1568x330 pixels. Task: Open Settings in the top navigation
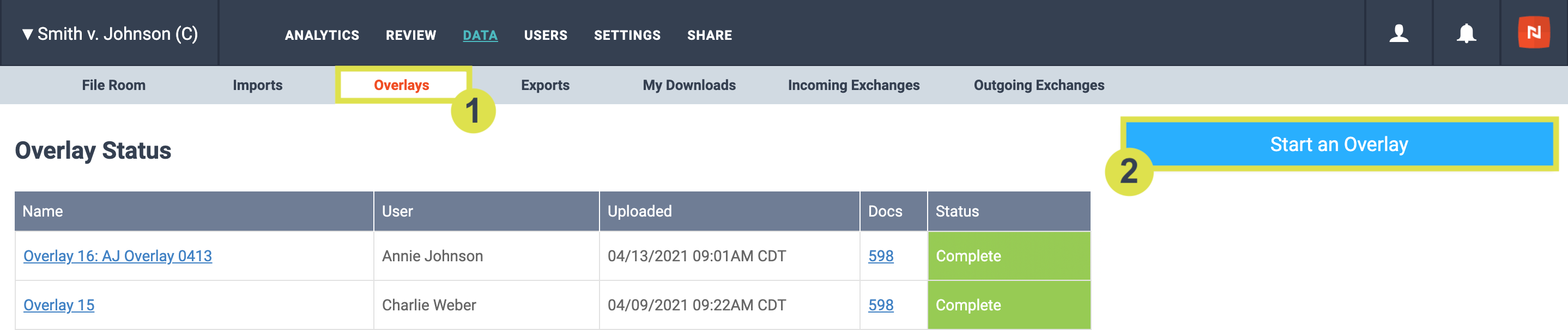coord(627,35)
